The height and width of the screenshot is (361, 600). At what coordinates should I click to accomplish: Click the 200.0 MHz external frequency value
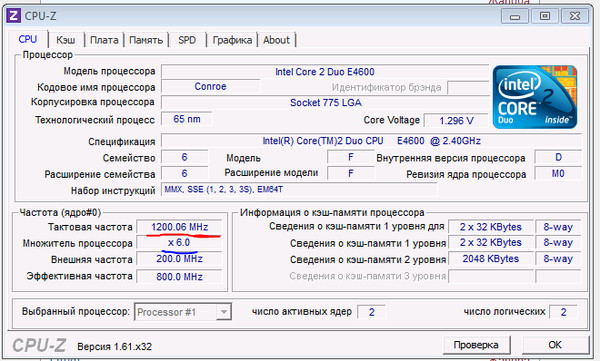click(x=179, y=259)
